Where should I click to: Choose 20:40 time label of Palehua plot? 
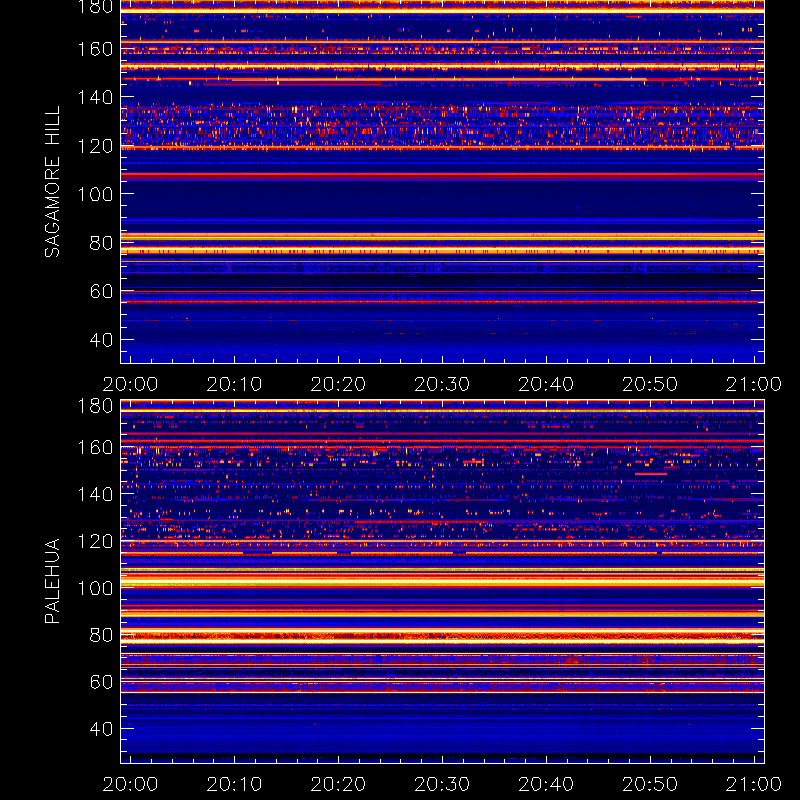click(546, 784)
